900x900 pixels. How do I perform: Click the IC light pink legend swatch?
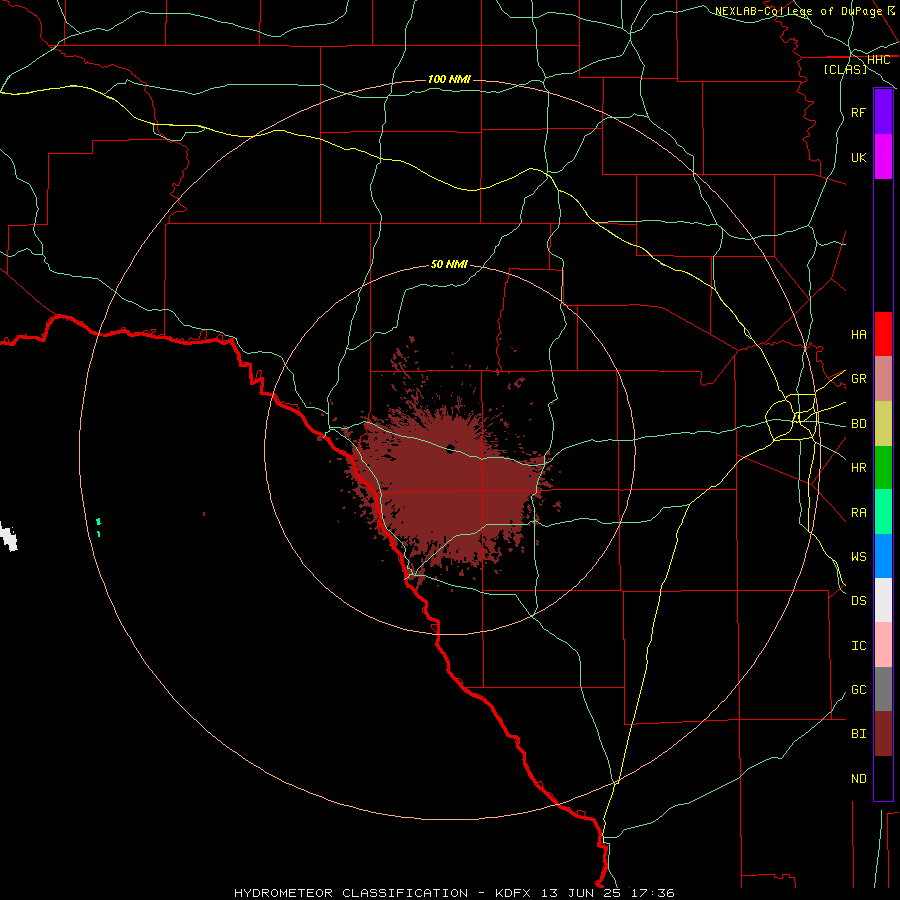[x=883, y=645]
